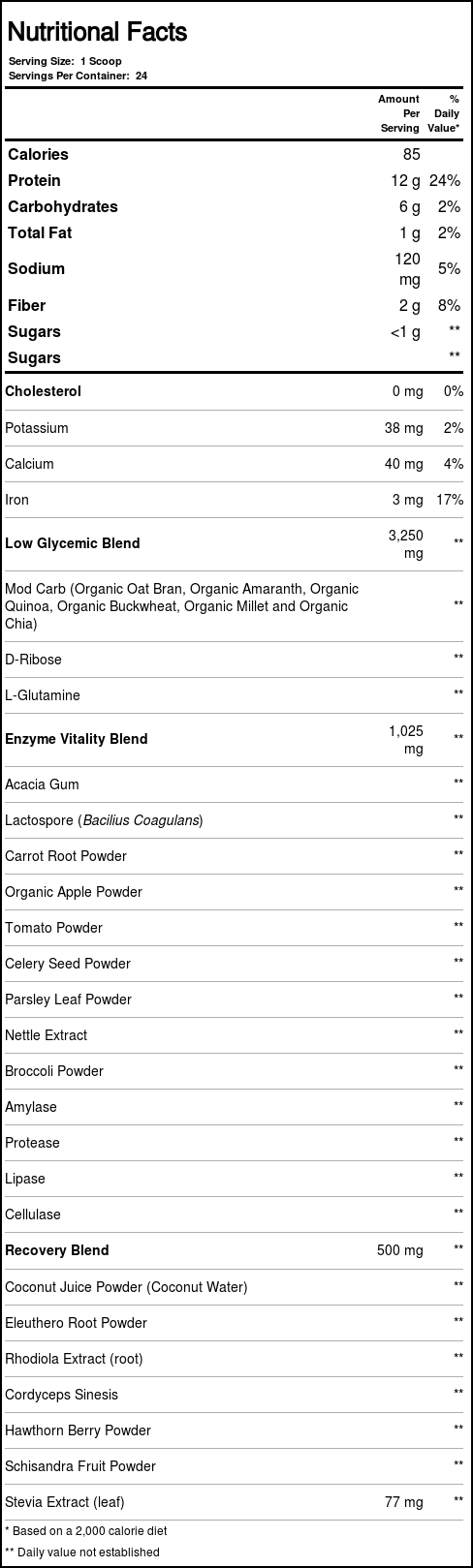This screenshot has height=1568, width=473.
Task: Click the Organic Apple Powder row
Action: [236, 892]
